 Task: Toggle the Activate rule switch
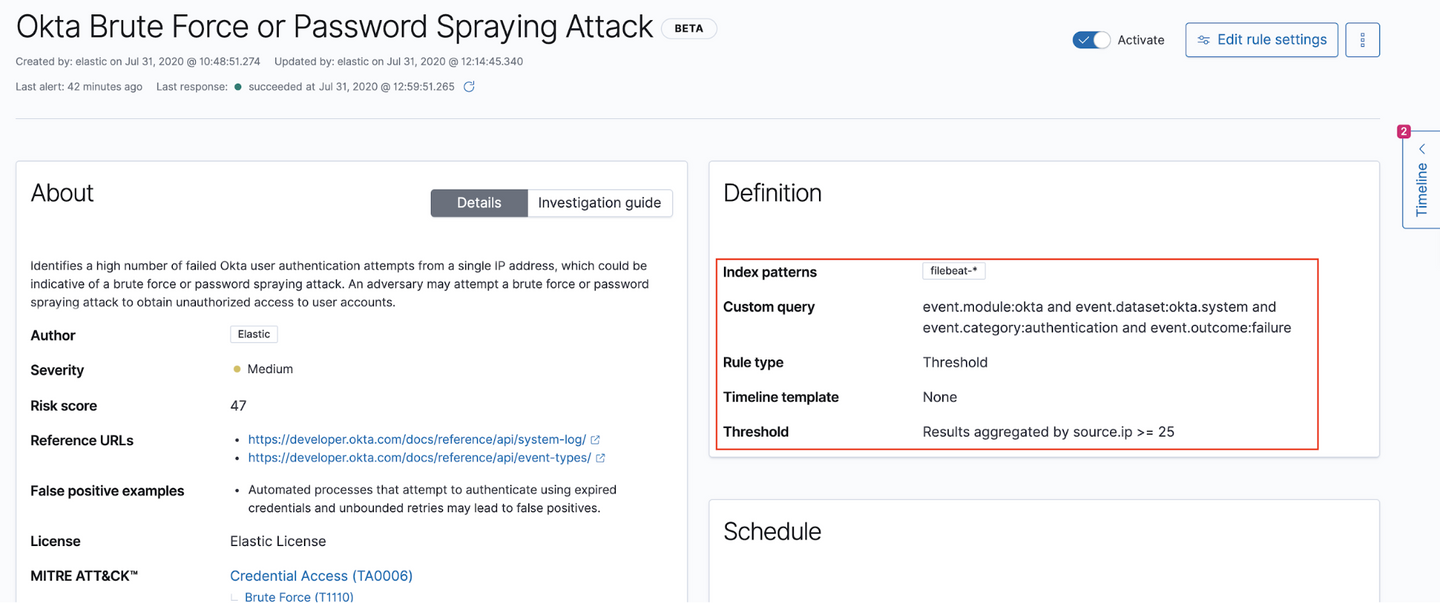[1091, 40]
